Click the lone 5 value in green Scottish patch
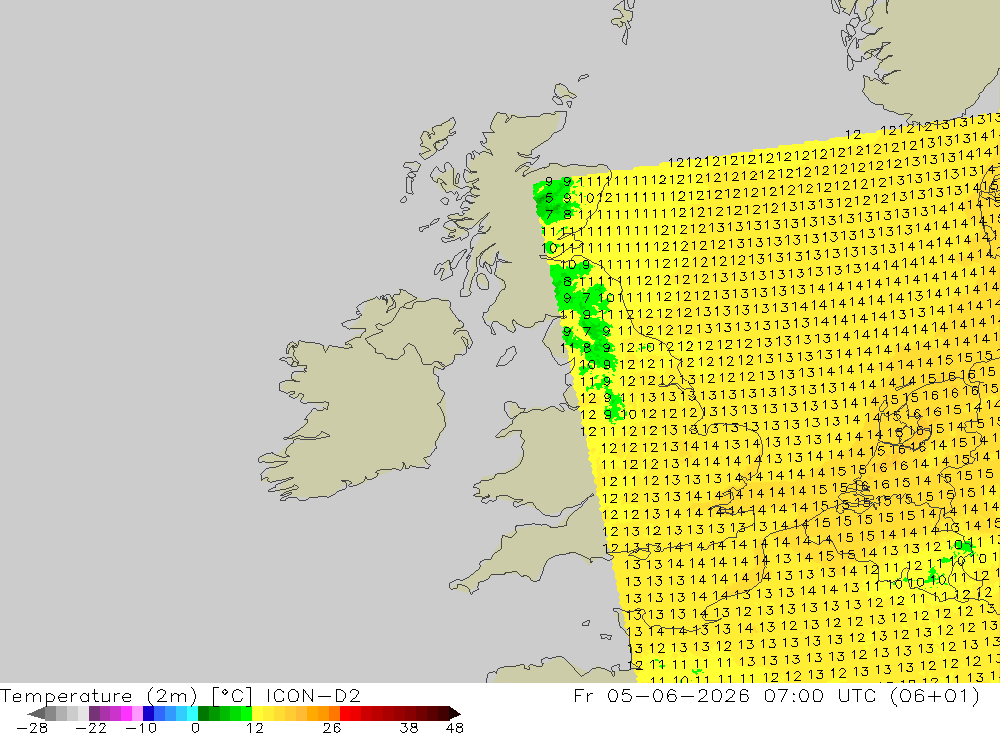 tap(549, 198)
